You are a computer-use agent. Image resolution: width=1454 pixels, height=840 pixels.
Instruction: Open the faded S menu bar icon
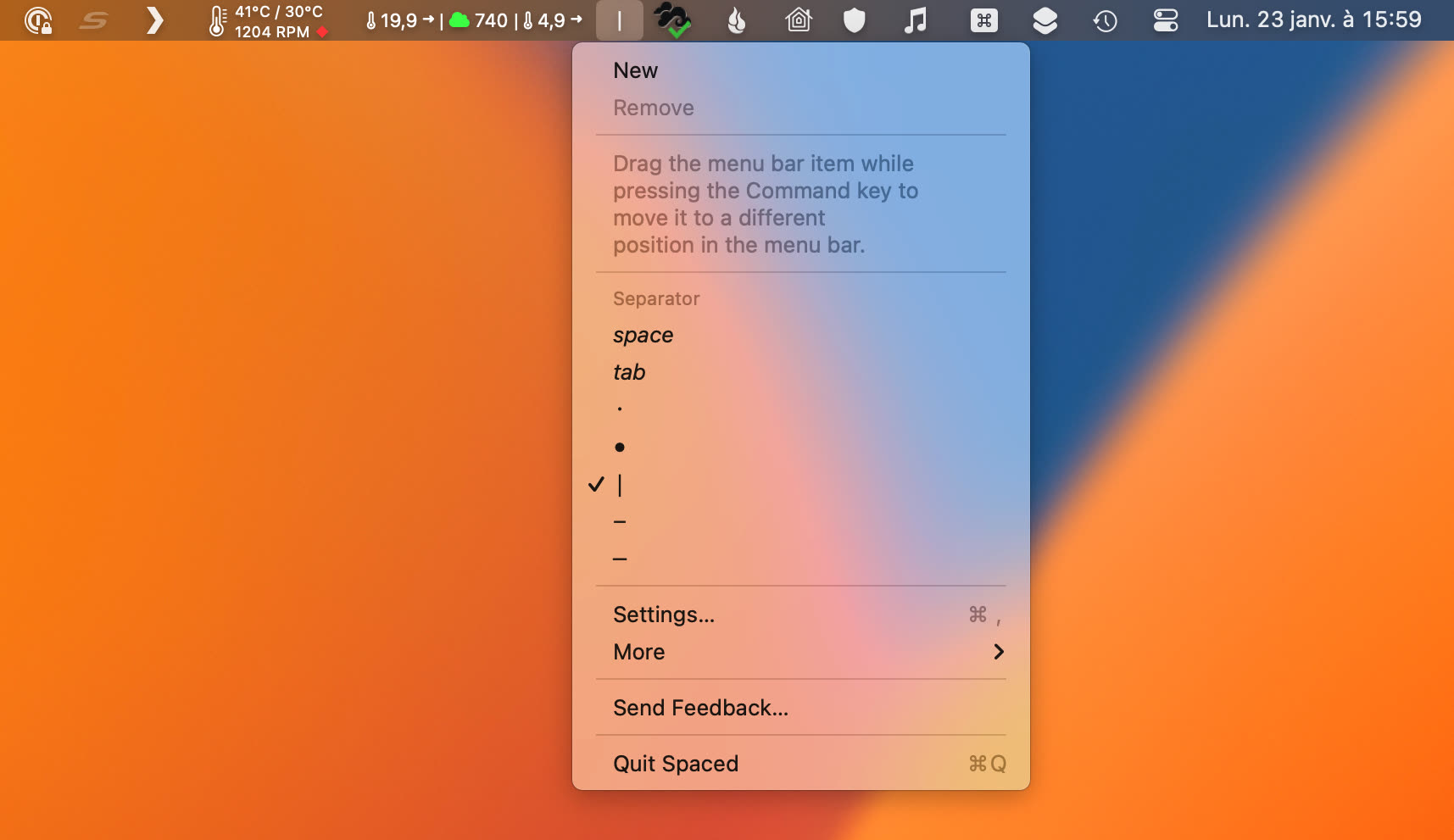tap(94, 20)
